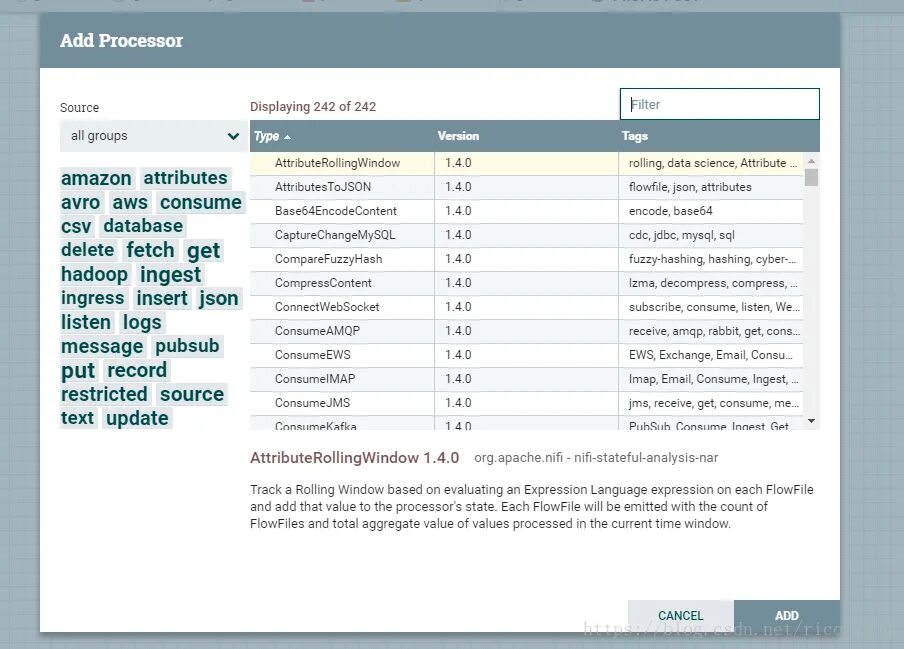Filter by the json tag
Screen dimensions: 904x649
click(219, 298)
